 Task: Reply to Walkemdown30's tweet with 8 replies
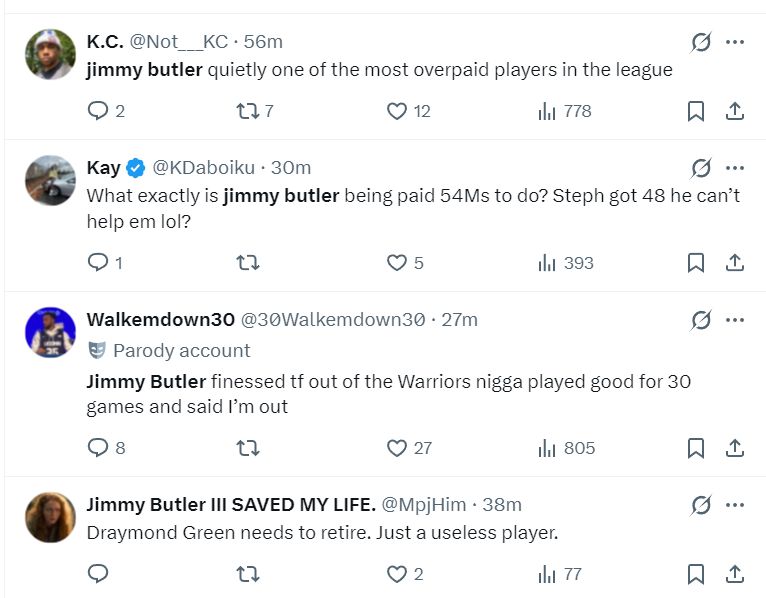pyautogui.click(x=98, y=447)
